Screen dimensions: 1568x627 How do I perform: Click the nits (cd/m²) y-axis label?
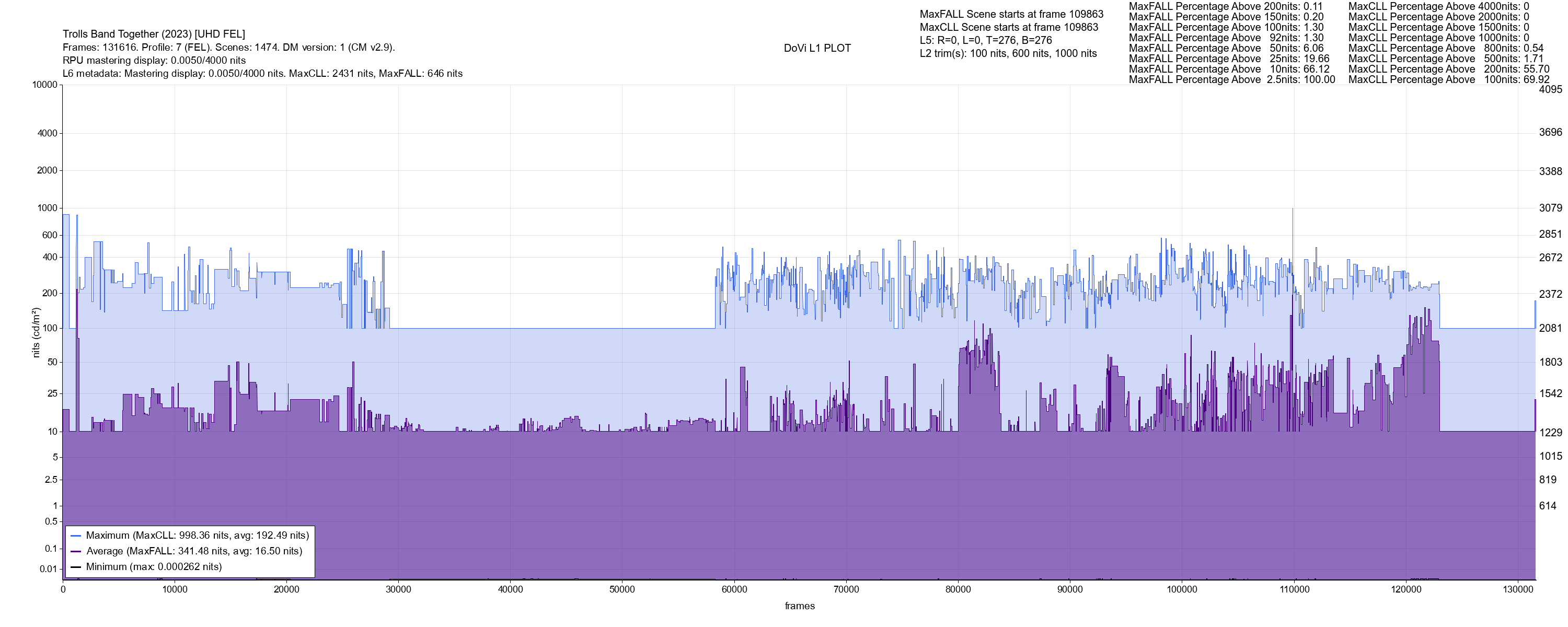(36, 332)
